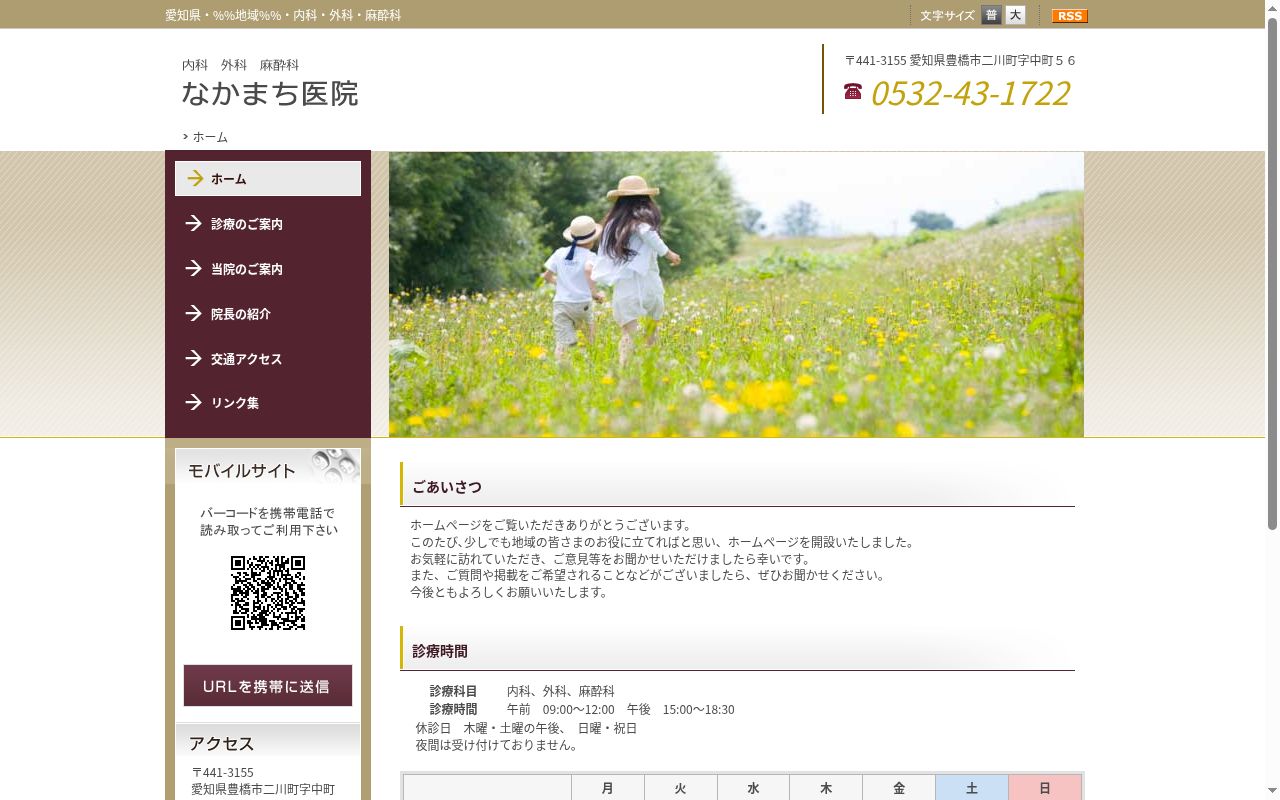Image resolution: width=1280 pixels, height=800 pixels.
Task: Go to 交通アクセス page
Action: pyautogui.click(x=268, y=359)
